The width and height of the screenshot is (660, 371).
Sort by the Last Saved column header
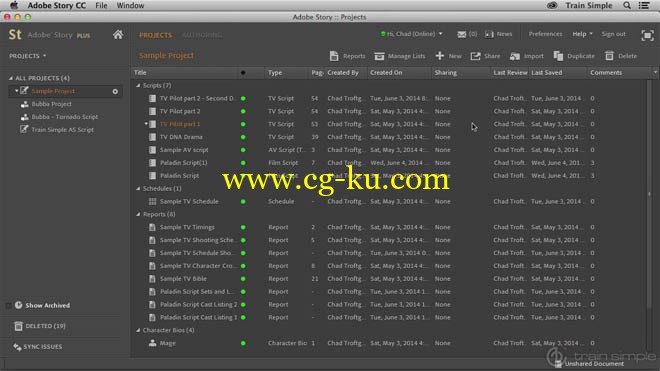[x=558, y=72]
